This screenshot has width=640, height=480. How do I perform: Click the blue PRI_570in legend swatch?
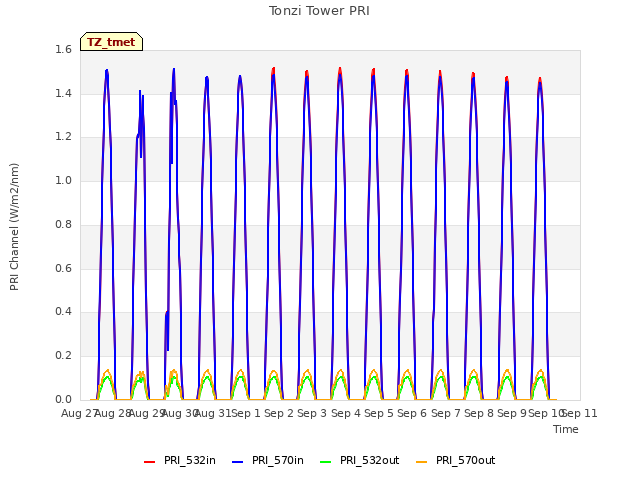238,462
